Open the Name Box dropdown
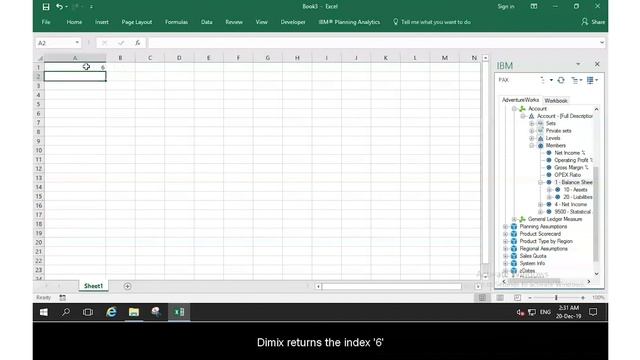Image resolution: width=640 pixels, height=360 pixels. coord(77,43)
